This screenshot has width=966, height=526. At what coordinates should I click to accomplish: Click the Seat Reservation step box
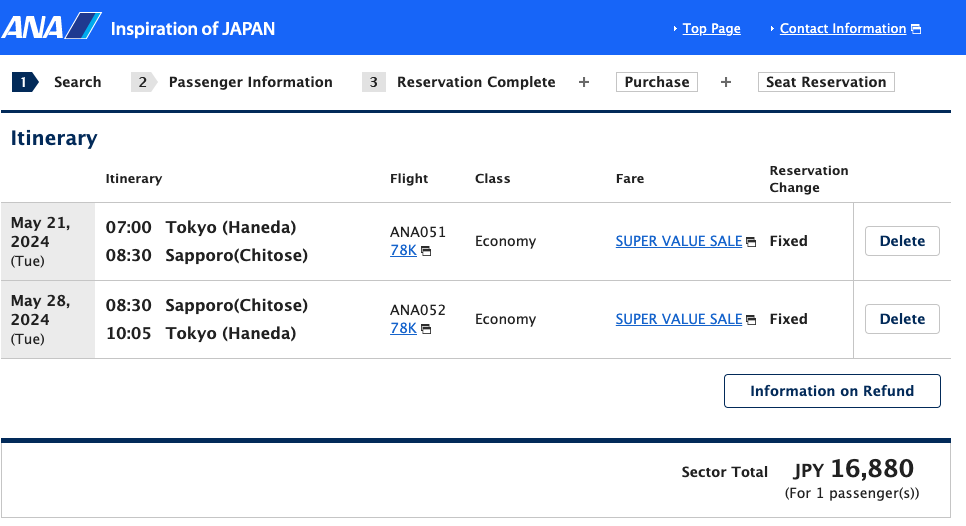[826, 82]
